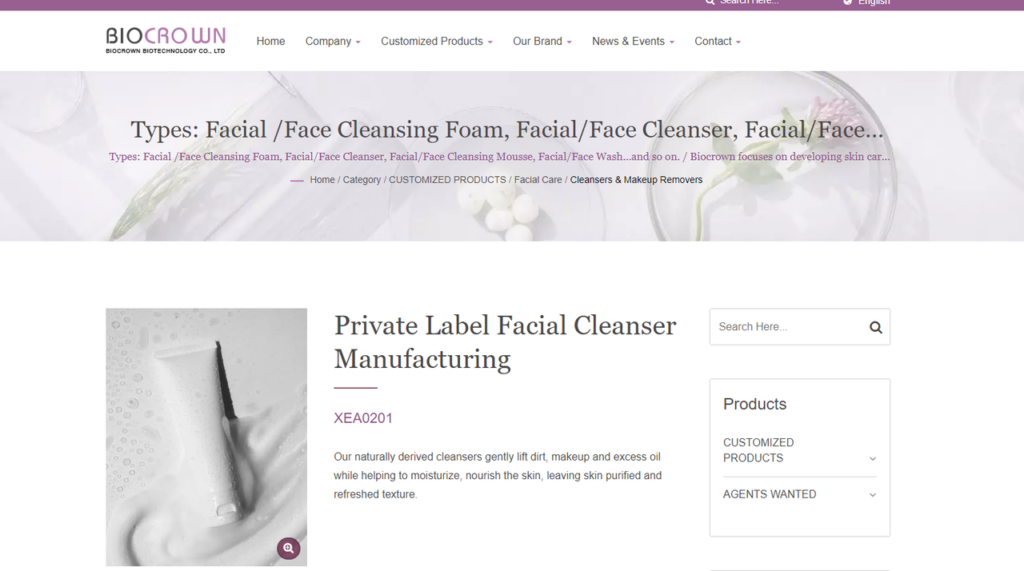
Task: Click the sidebar search magnifier icon
Action: click(875, 327)
